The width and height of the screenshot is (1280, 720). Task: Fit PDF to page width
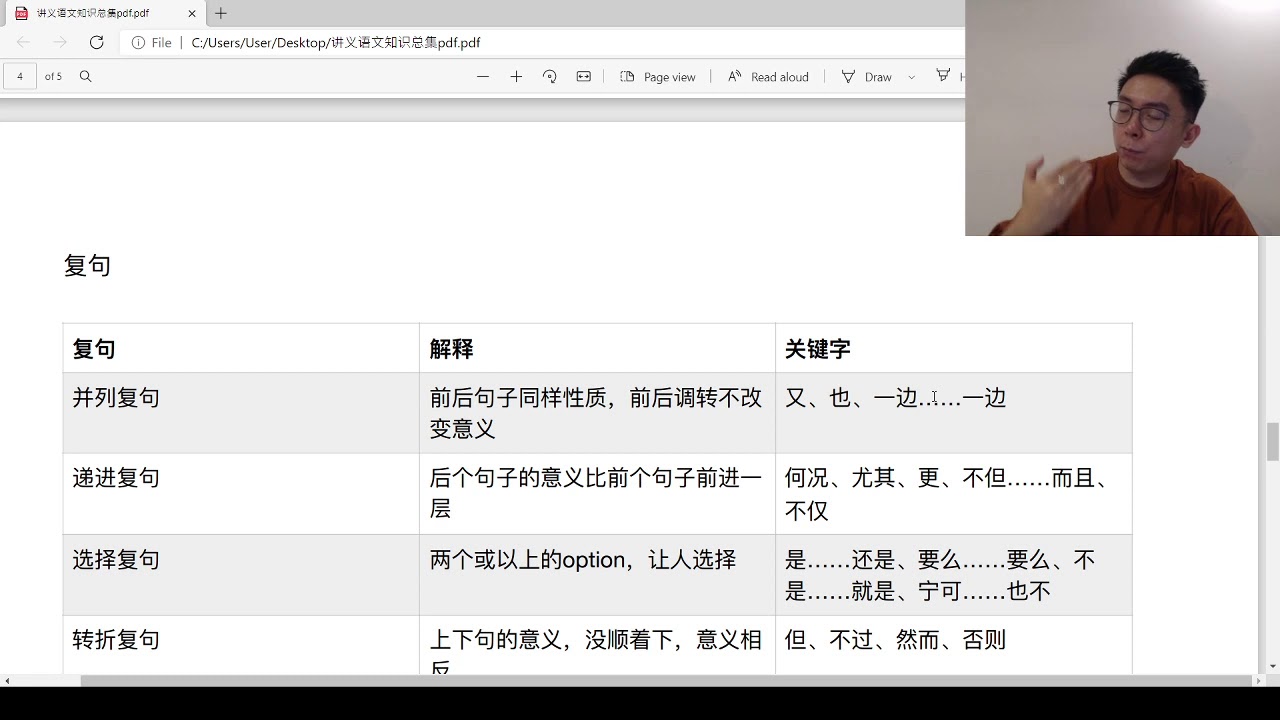click(584, 76)
